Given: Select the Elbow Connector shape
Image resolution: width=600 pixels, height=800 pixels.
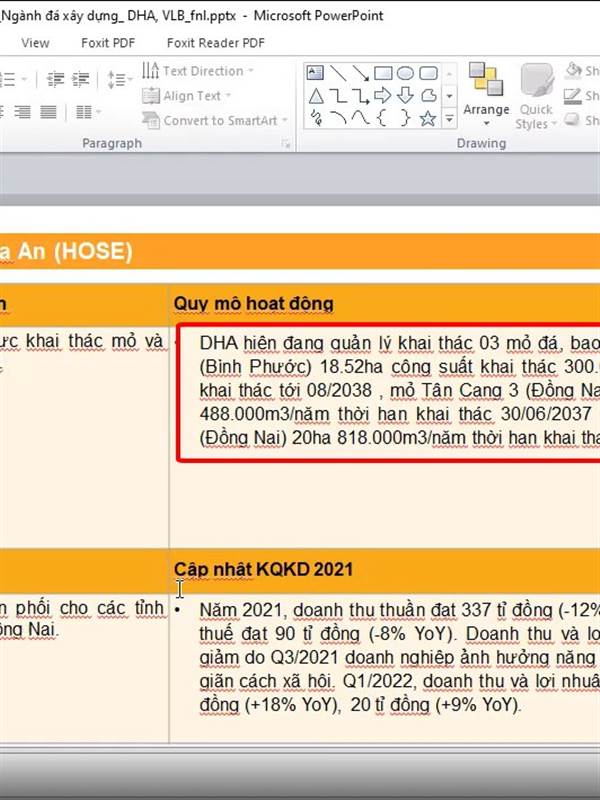Looking at the screenshot, I should [338, 96].
